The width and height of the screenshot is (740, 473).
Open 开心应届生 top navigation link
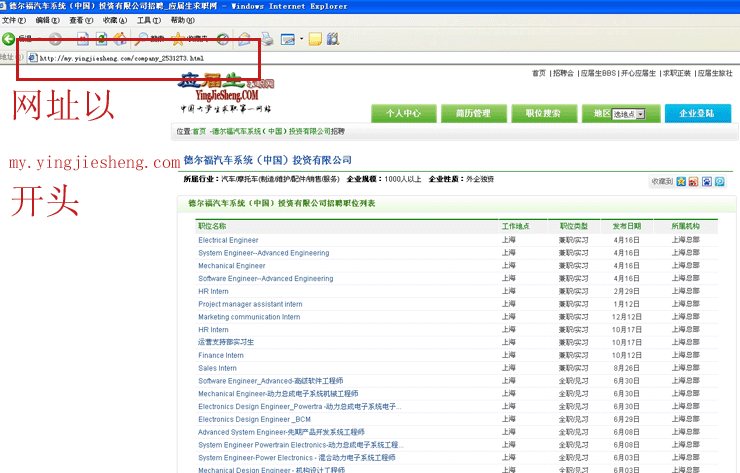coord(639,73)
